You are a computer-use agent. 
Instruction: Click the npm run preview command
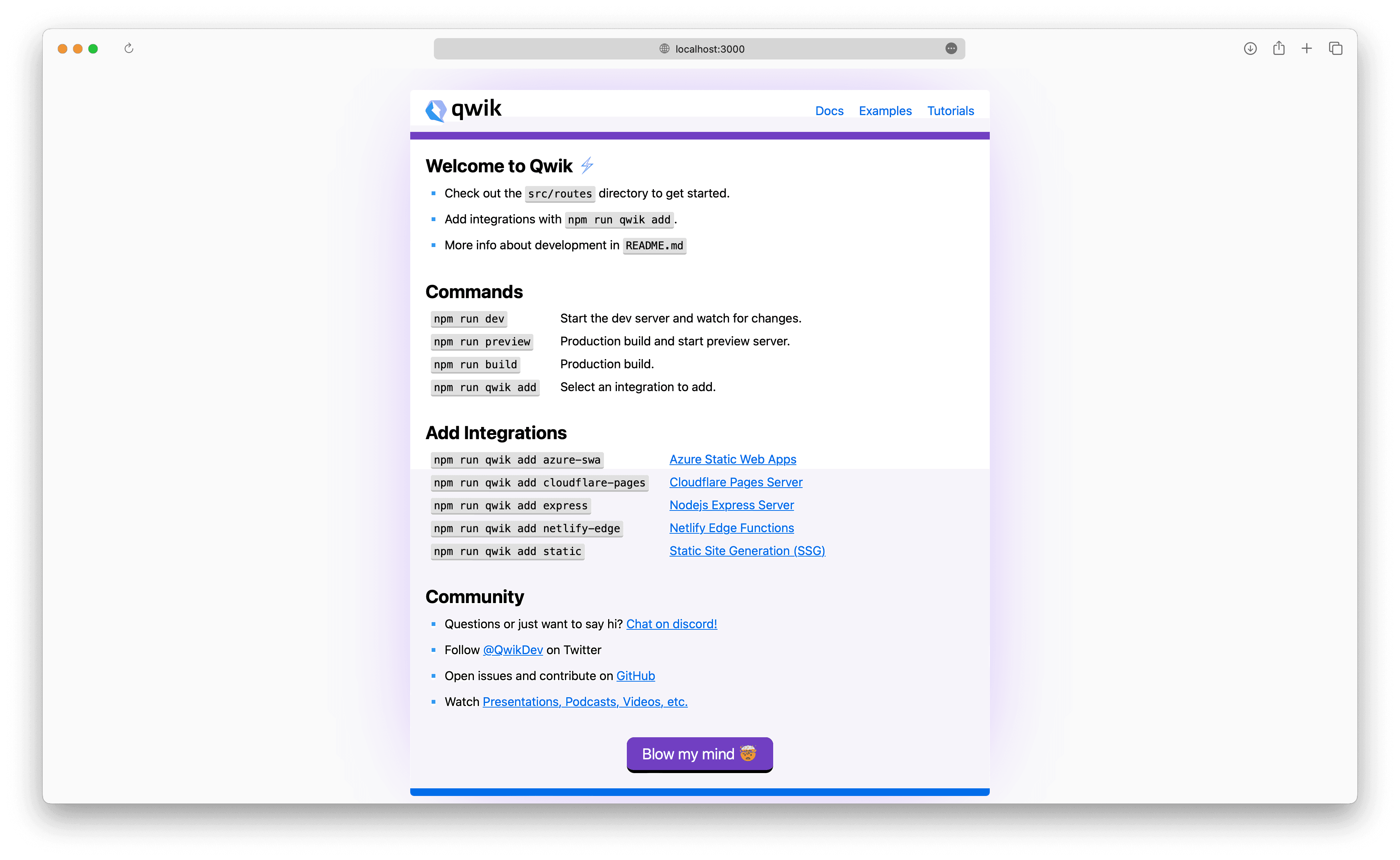482,342
